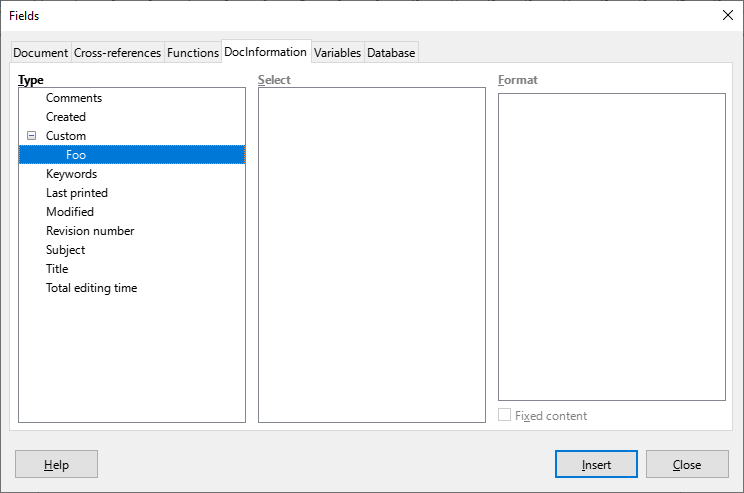Image resolution: width=744 pixels, height=493 pixels.
Task: Choose Revision number in Type list
Action: click(90, 231)
